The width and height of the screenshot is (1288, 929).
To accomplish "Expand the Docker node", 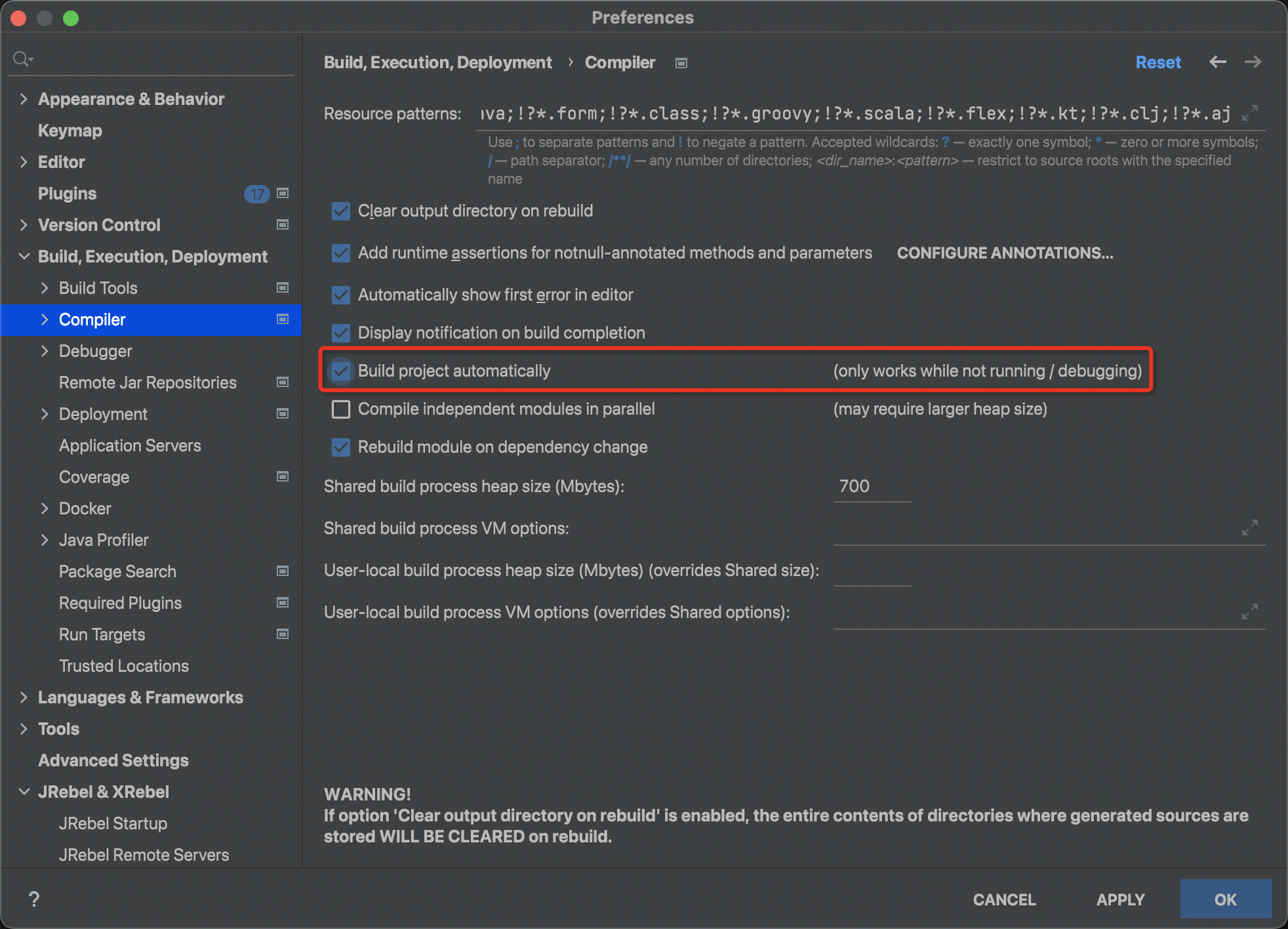I will click(x=45, y=508).
